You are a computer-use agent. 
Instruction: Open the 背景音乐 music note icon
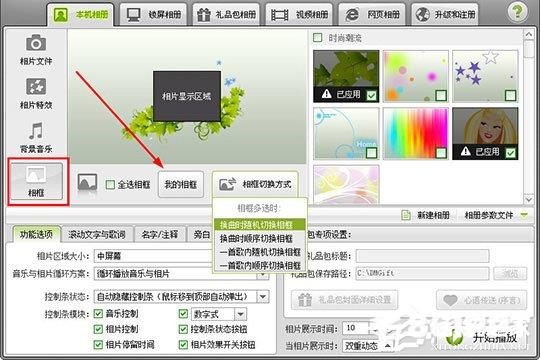point(36,131)
